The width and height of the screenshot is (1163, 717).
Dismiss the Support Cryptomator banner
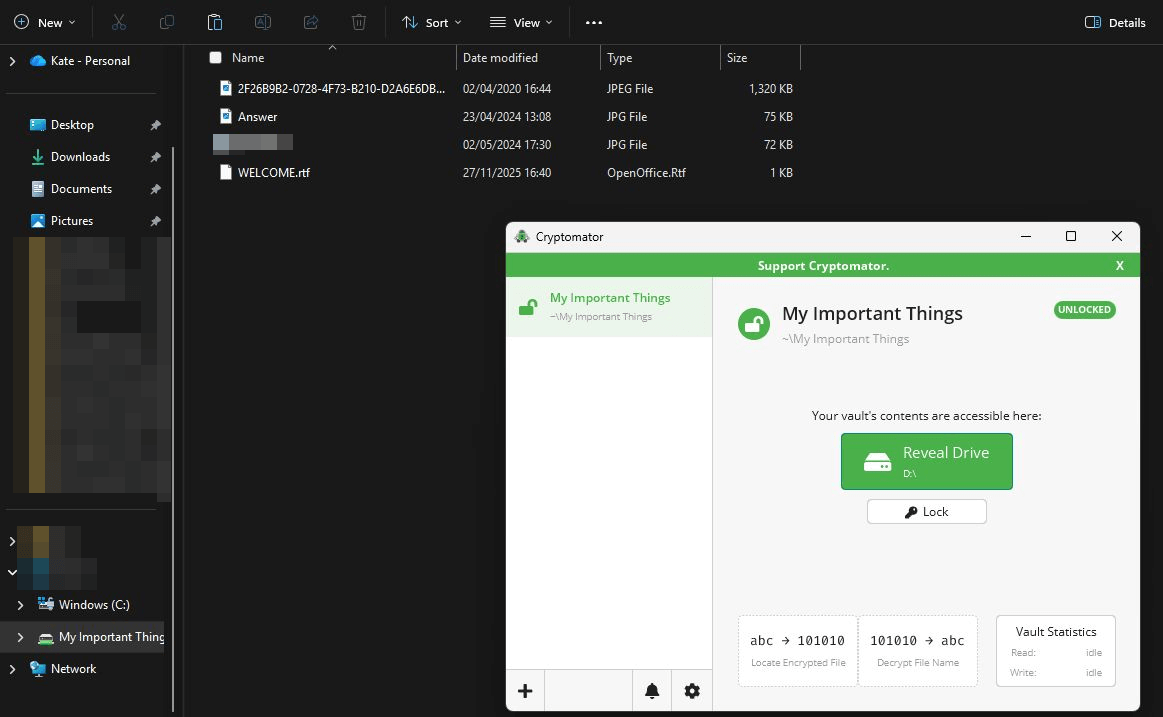click(x=1119, y=264)
